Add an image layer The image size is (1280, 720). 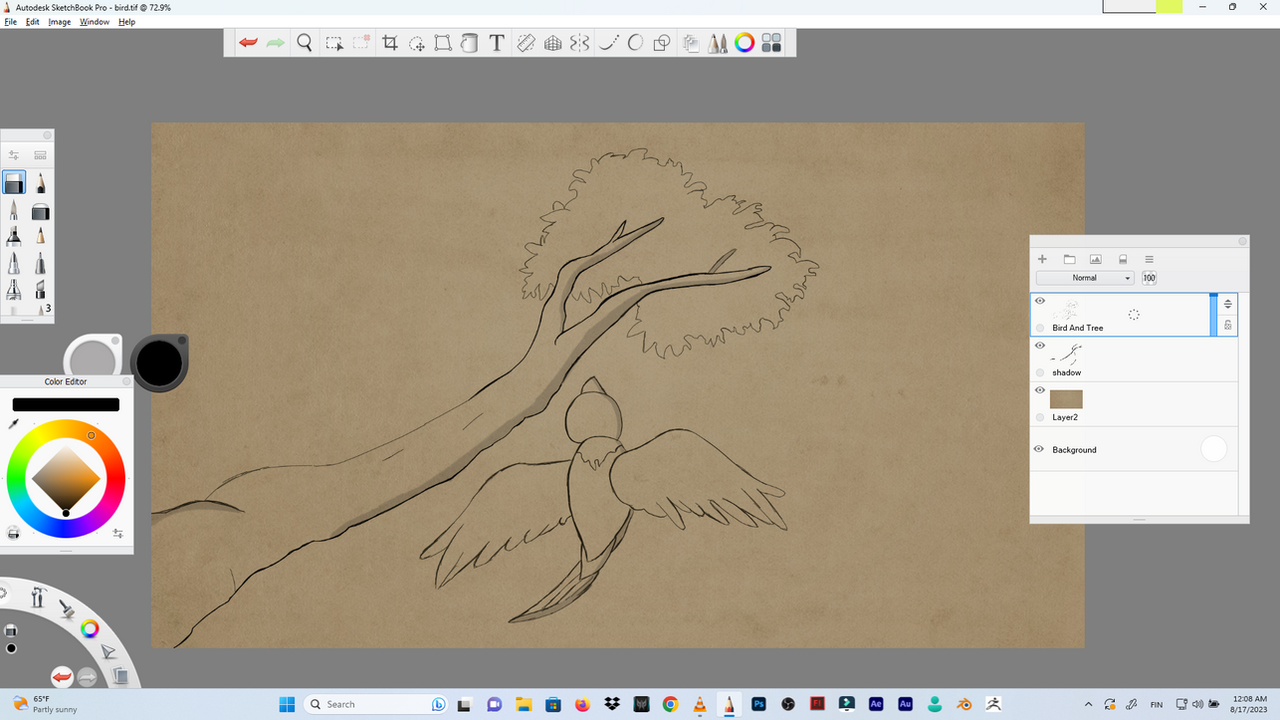[x=1096, y=259]
